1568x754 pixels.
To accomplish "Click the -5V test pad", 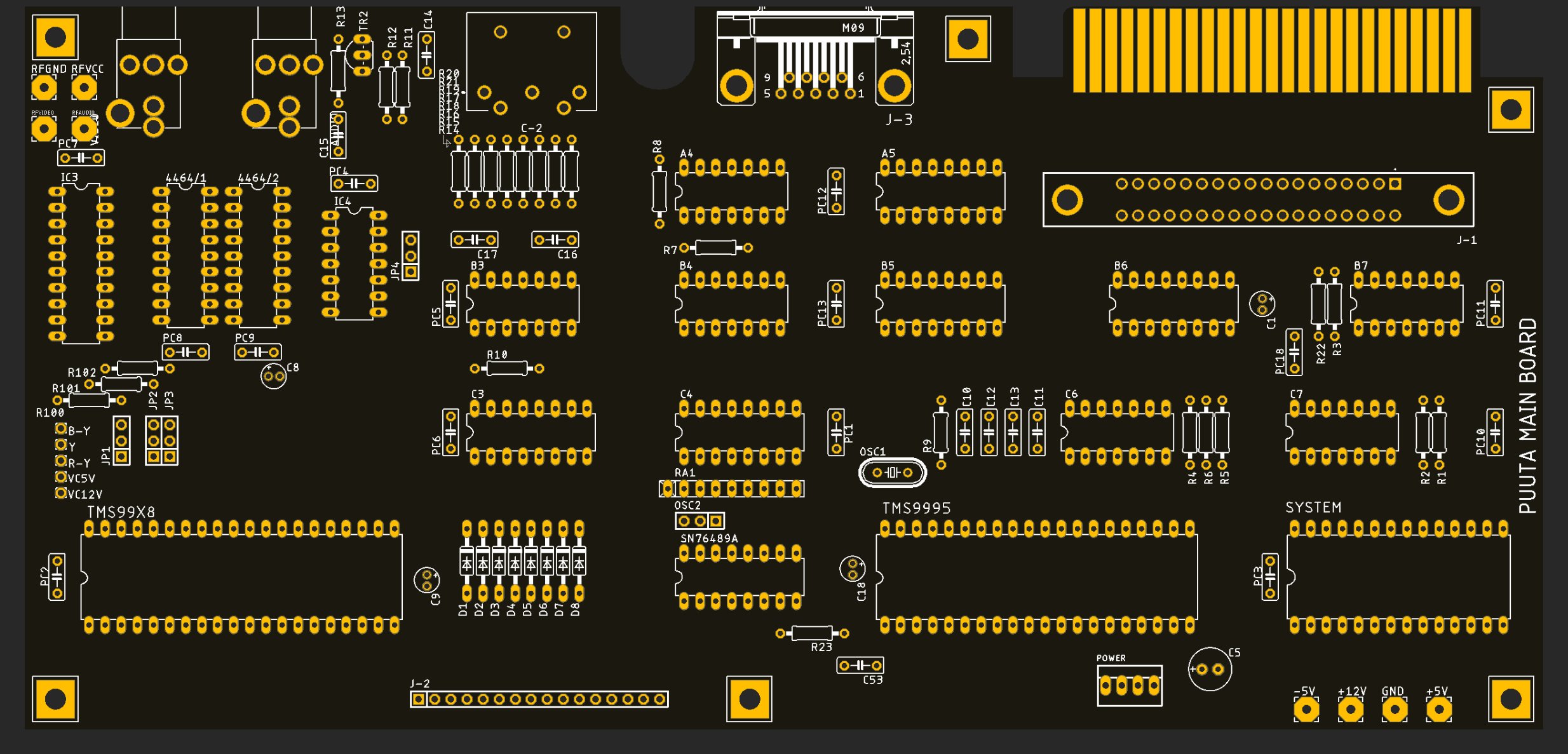I will 1306,710.
